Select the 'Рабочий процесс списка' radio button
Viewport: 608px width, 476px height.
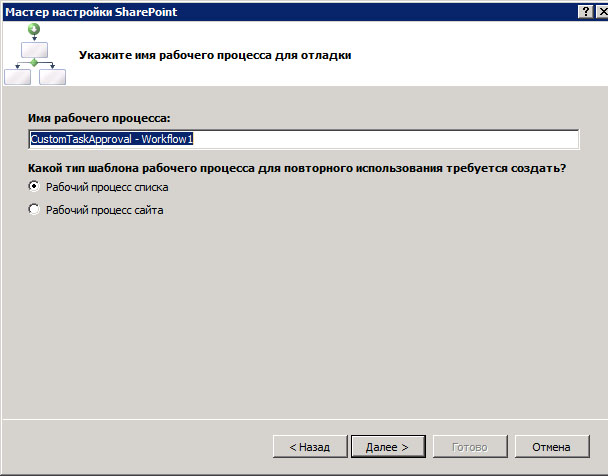34,186
